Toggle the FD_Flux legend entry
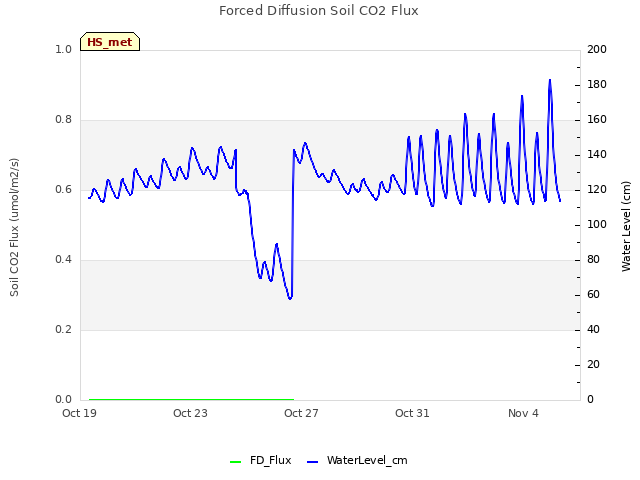Image resolution: width=640 pixels, height=480 pixels. (x=261, y=460)
